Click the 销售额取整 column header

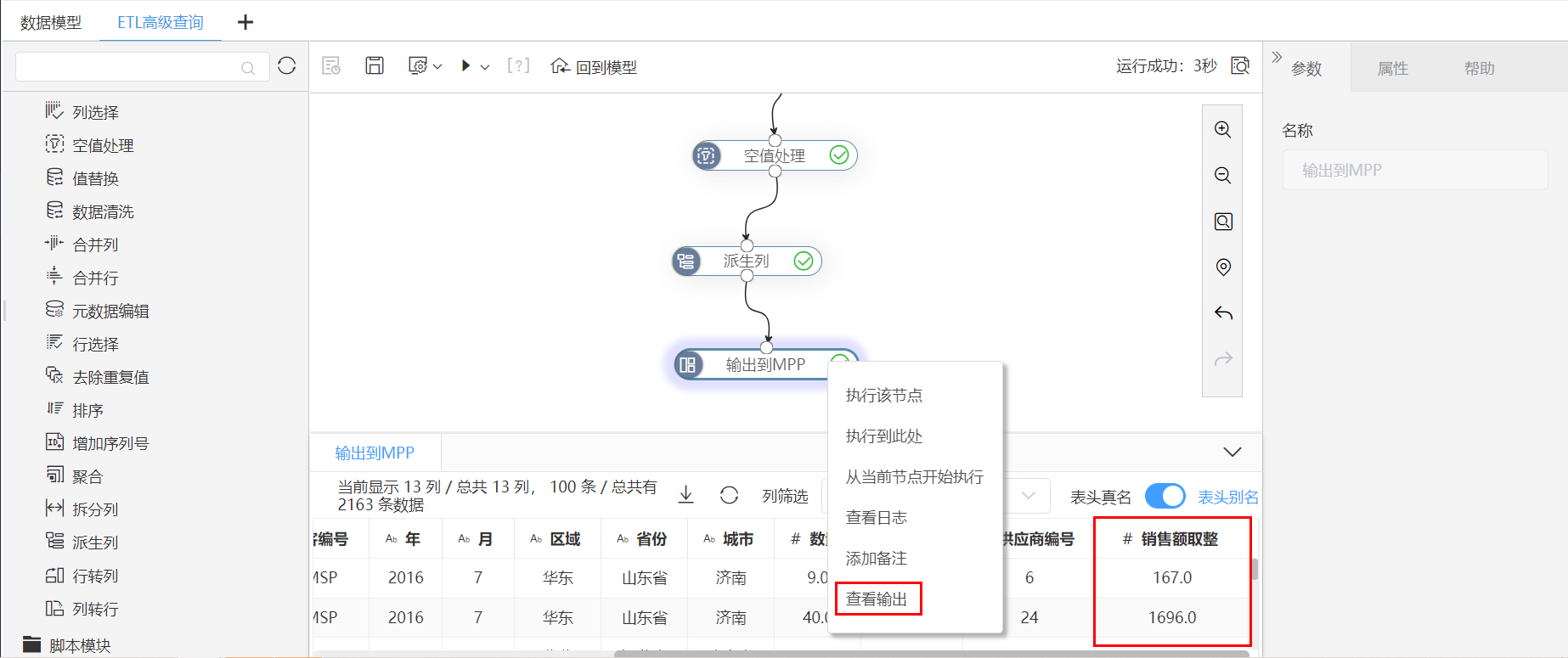(1170, 538)
